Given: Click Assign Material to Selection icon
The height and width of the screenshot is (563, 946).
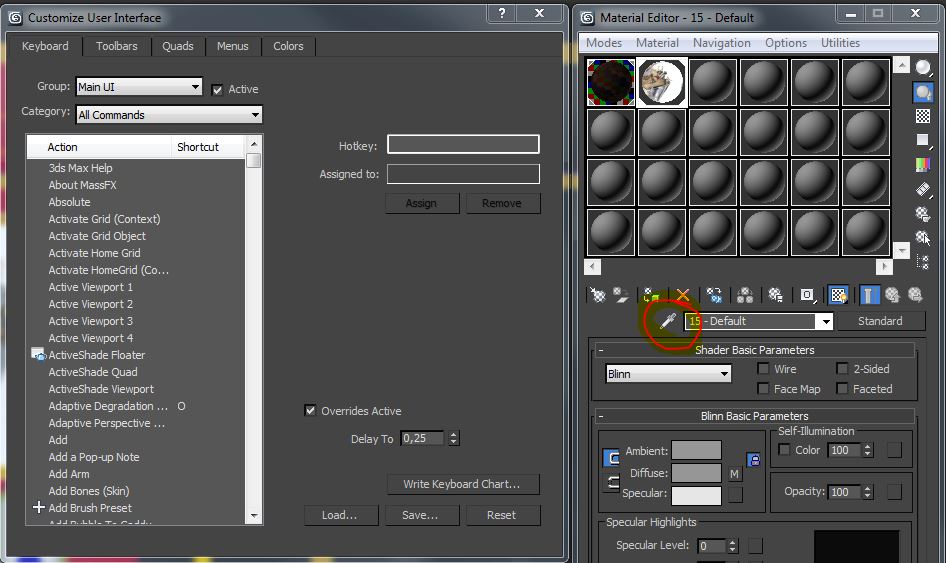Looking at the screenshot, I should 651,294.
